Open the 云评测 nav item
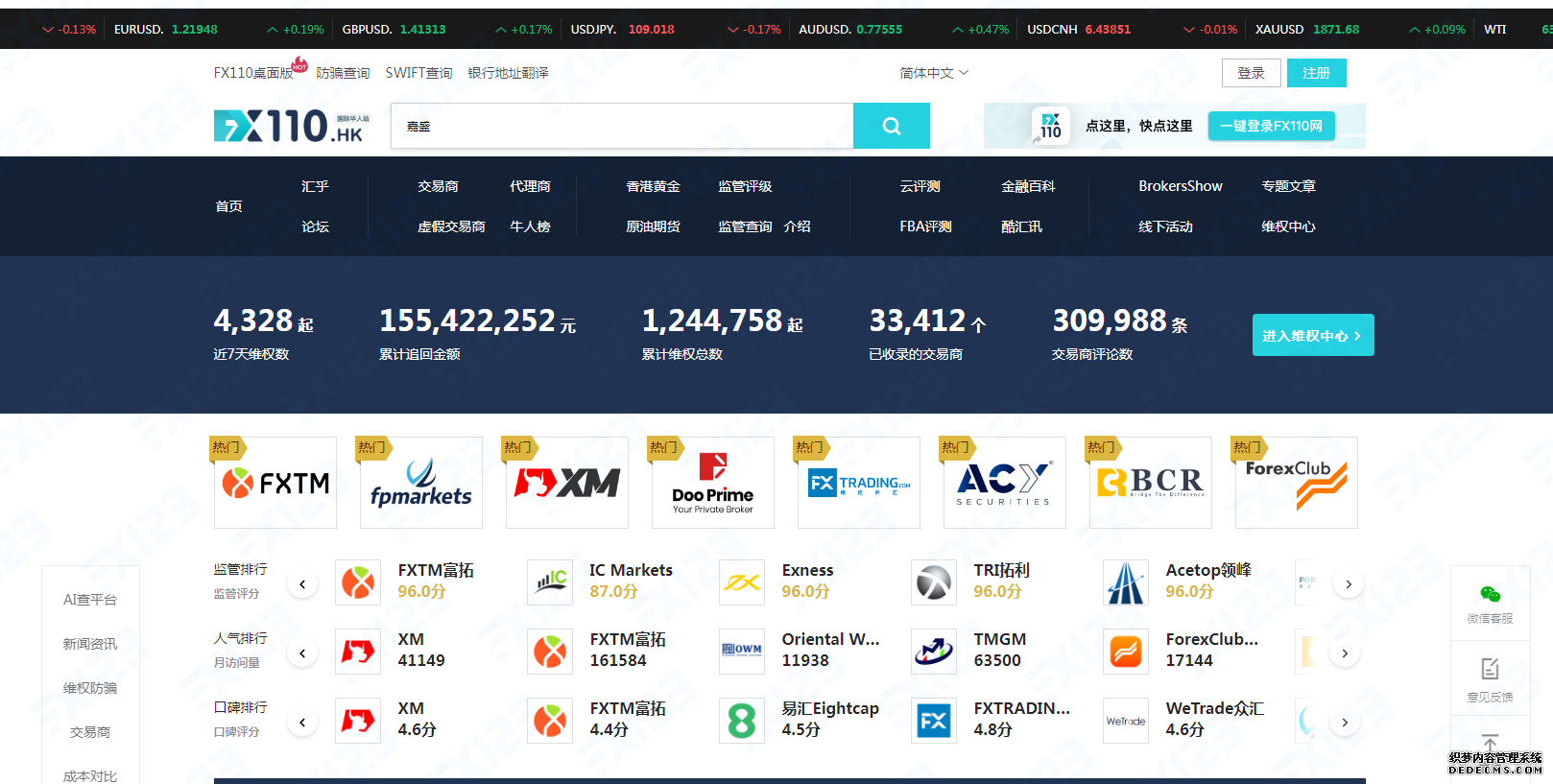This screenshot has height=784, width=1553. pos(920,186)
